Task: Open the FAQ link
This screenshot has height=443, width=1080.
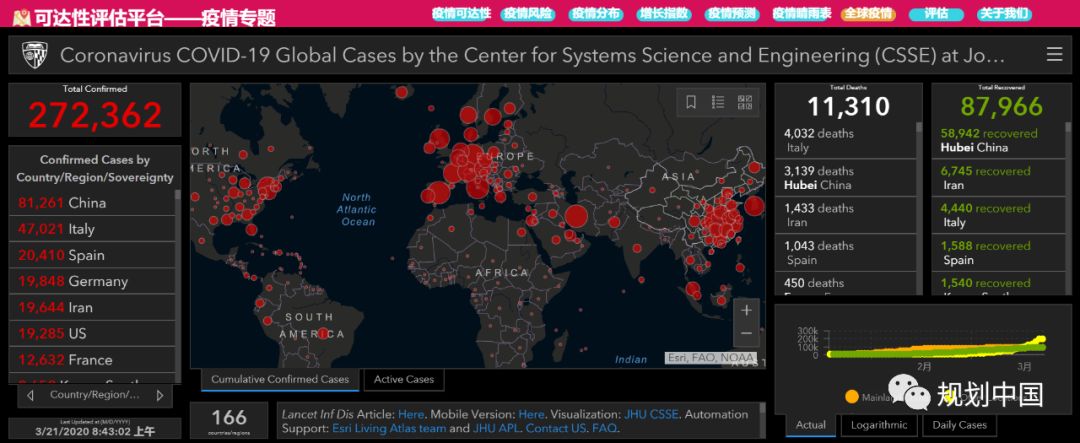Action: (x=604, y=429)
